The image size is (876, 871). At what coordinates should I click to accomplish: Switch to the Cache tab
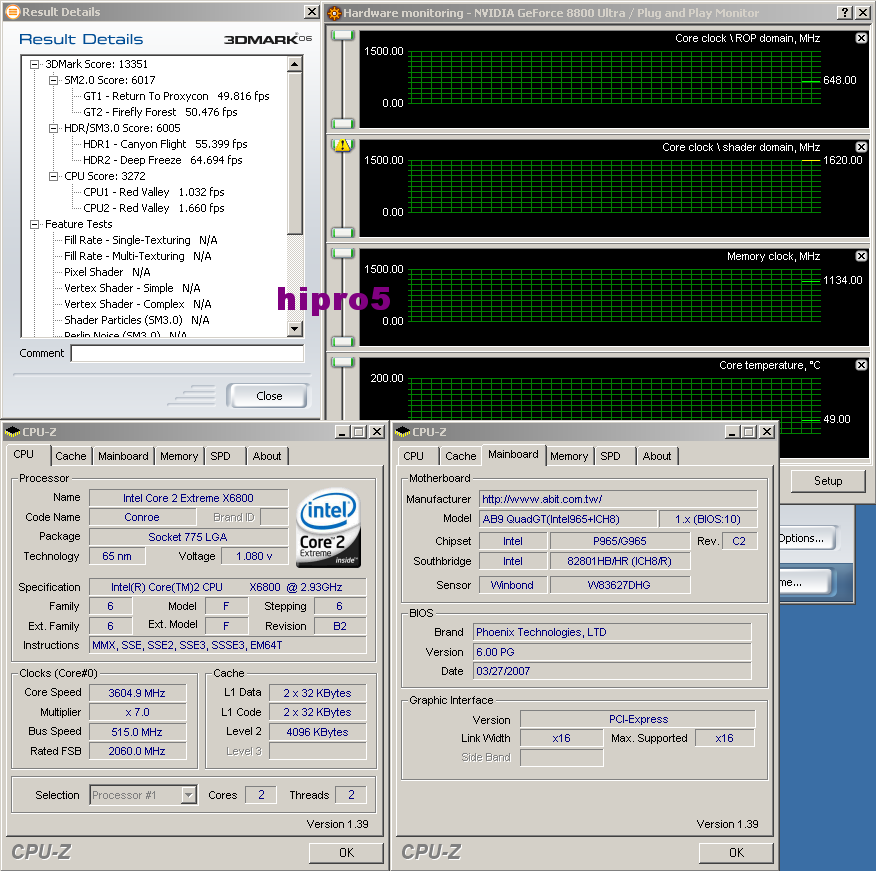click(70, 456)
